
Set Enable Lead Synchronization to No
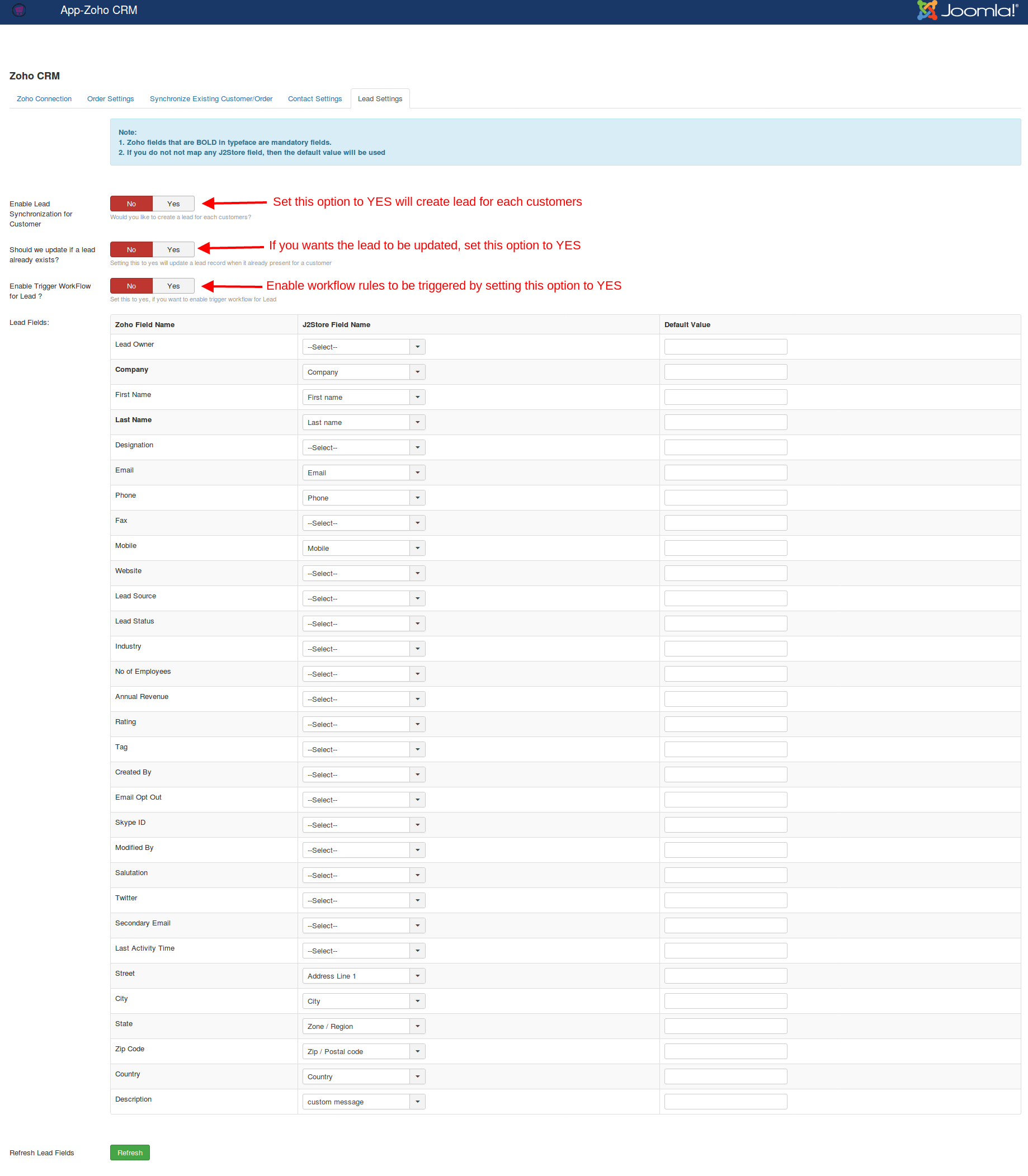tap(131, 204)
